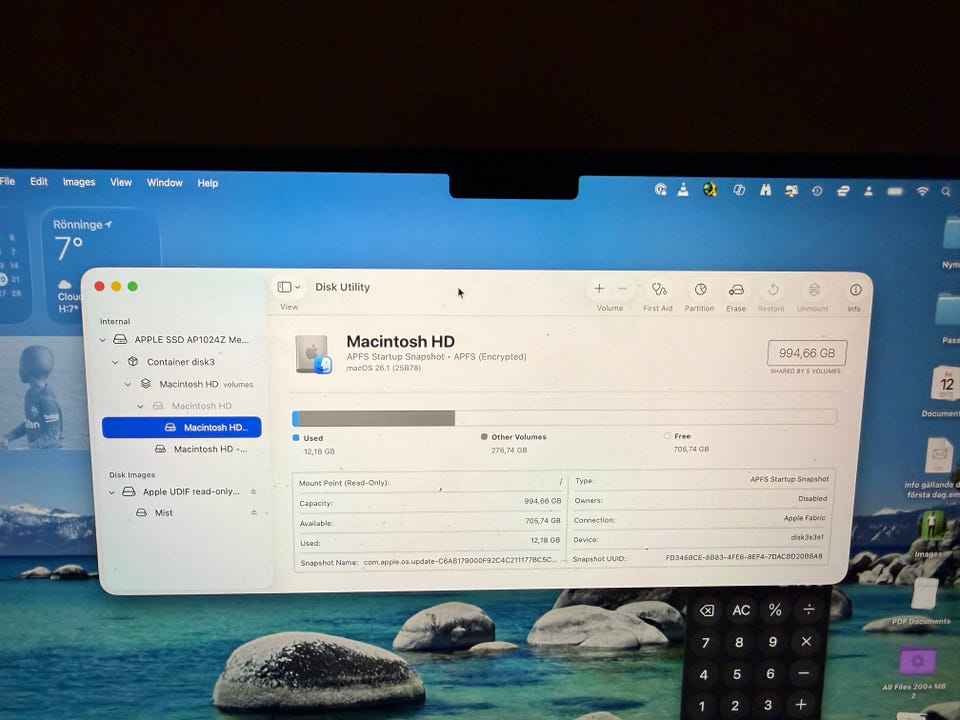Open the sidebar View options button
This screenshot has width=960, height=720.
[x=289, y=287]
